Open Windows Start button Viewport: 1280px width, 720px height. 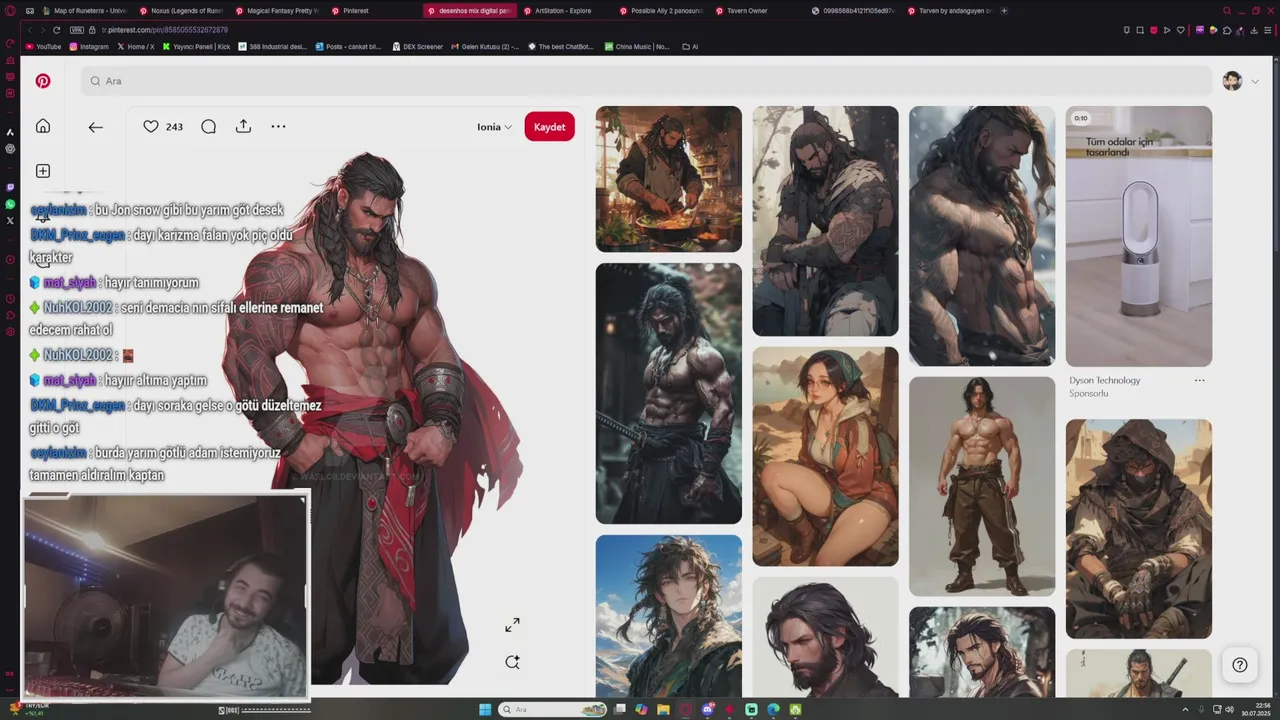pos(485,709)
